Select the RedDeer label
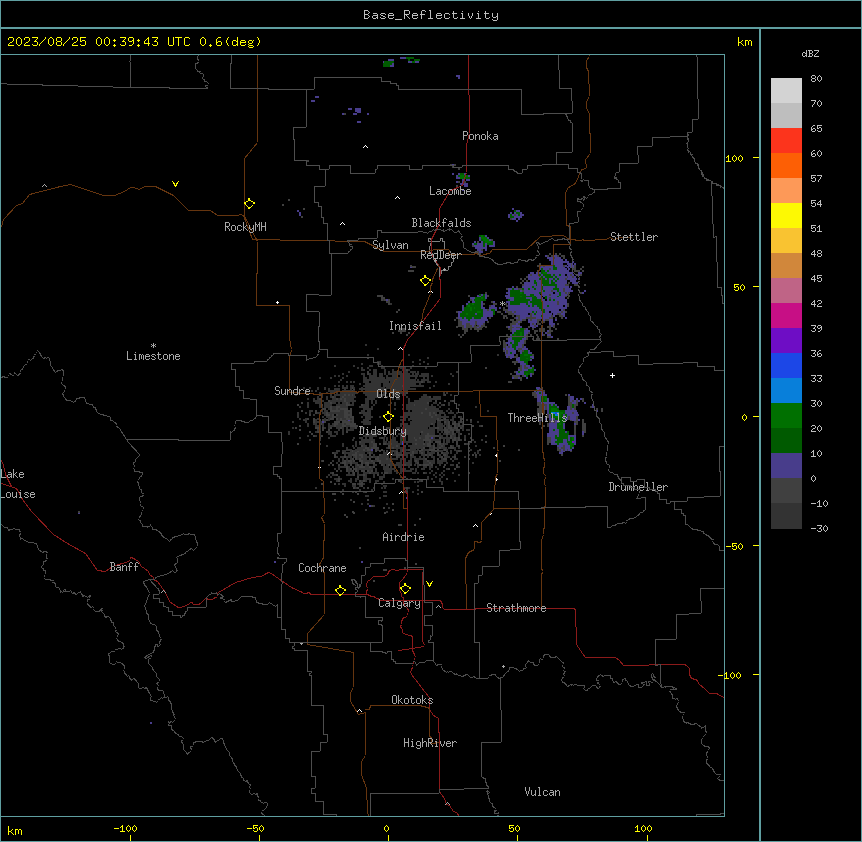862x842 pixels. pyautogui.click(x=440, y=255)
